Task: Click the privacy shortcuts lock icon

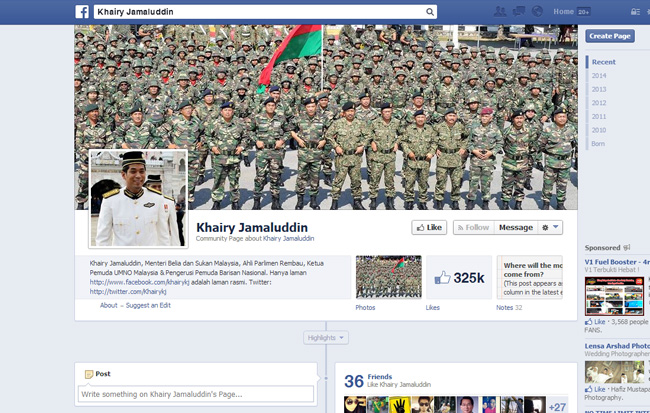Action: pyautogui.click(x=634, y=12)
